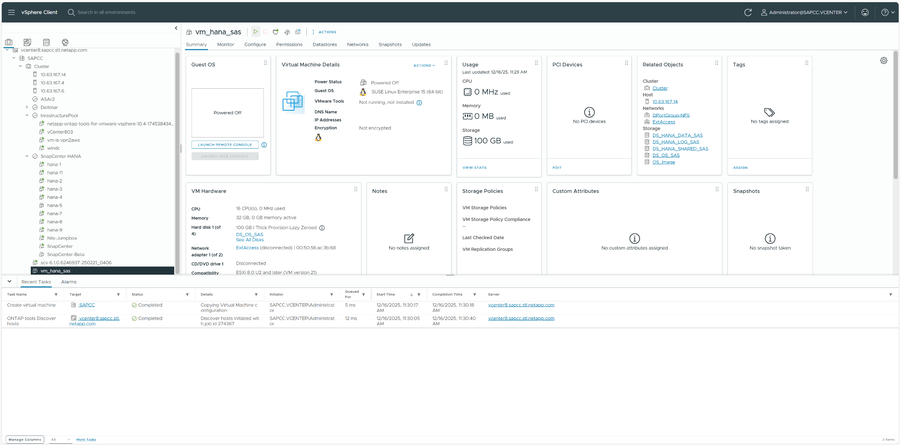The image size is (900, 445).
Task: Switch to the Snapshots tab
Action: 390,44
